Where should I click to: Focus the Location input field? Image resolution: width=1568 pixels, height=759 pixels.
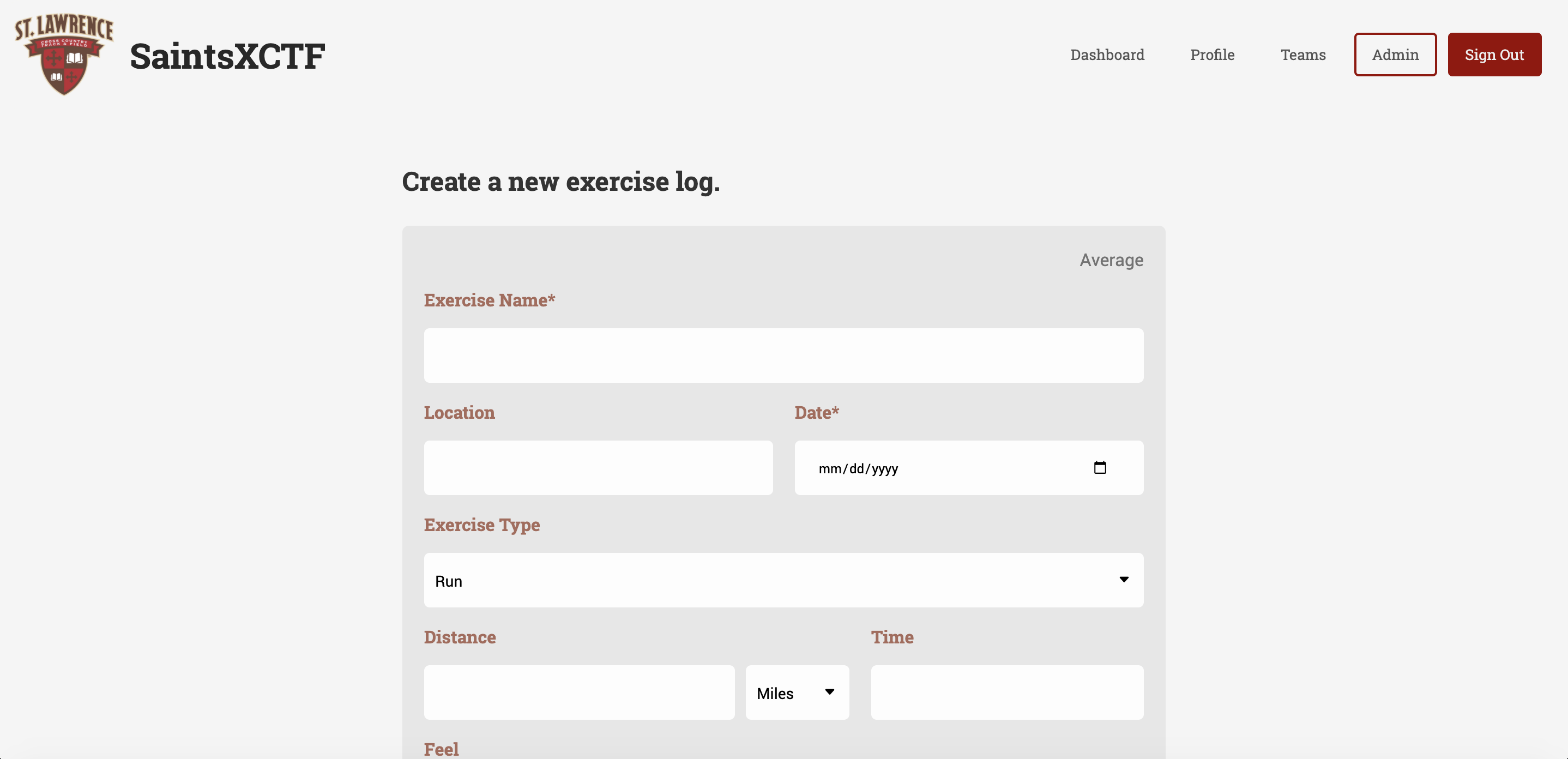pyautogui.click(x=598, y=467)
